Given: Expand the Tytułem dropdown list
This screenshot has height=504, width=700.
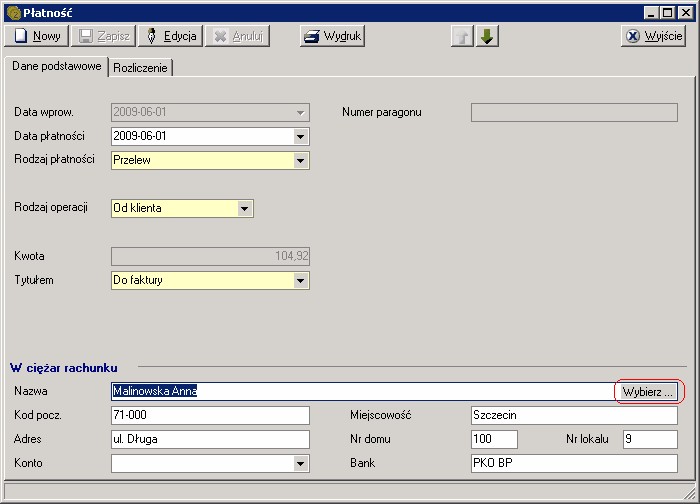Looking at the screenshot, I should coord(301,281).
